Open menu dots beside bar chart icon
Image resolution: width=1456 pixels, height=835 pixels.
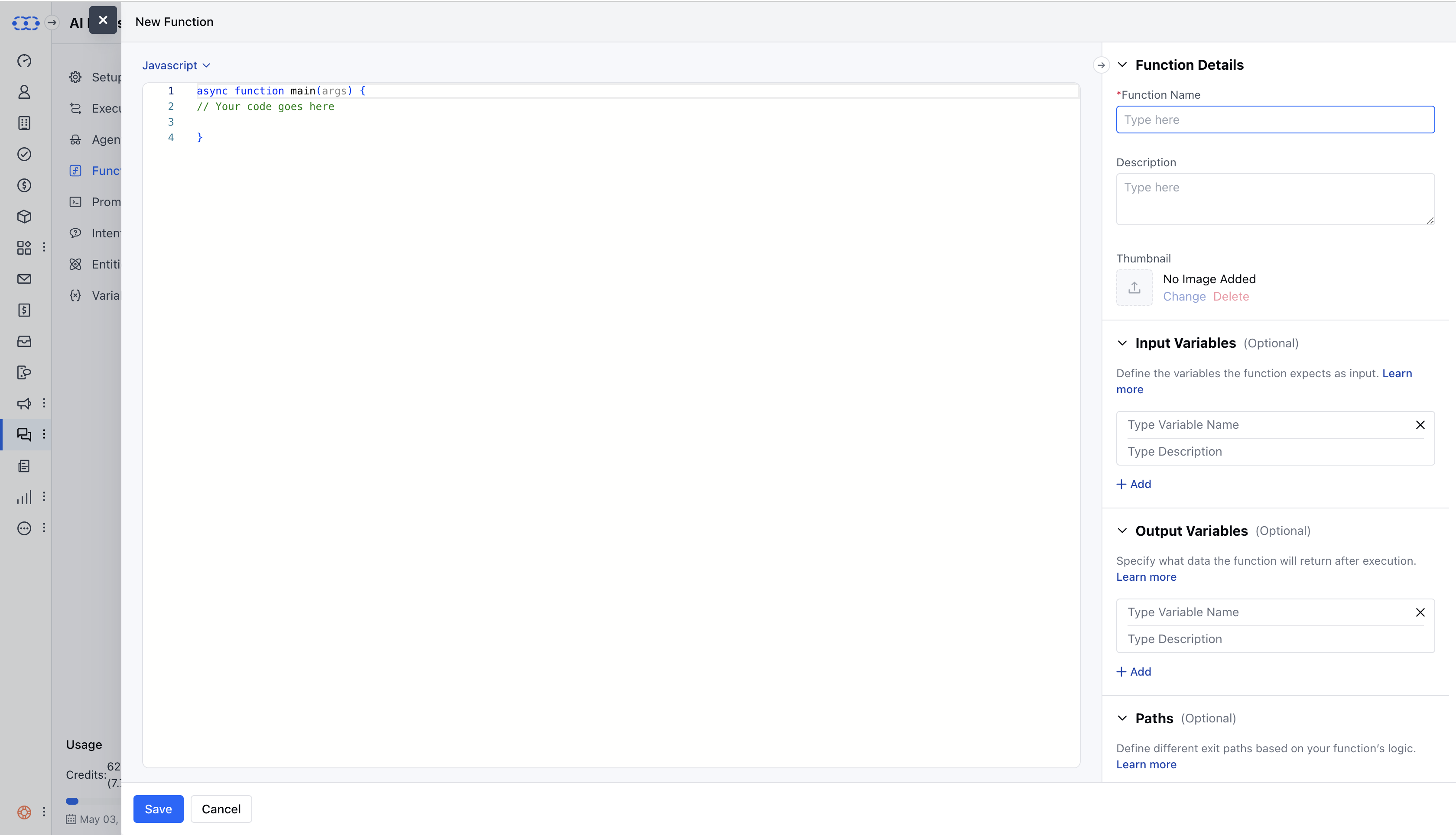pos(44,497)
